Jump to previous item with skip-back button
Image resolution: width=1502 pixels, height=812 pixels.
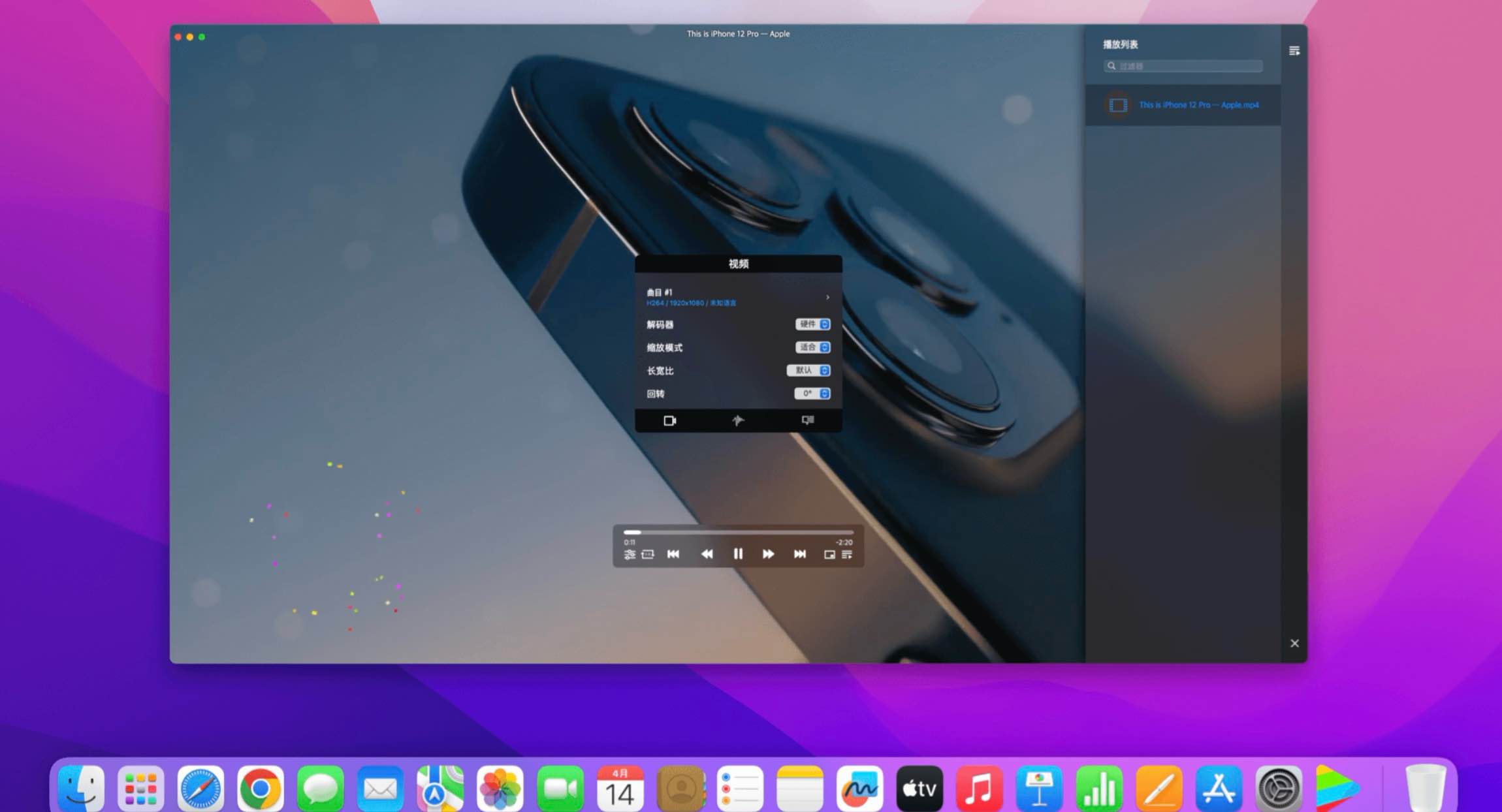click(x=673, y=554)
